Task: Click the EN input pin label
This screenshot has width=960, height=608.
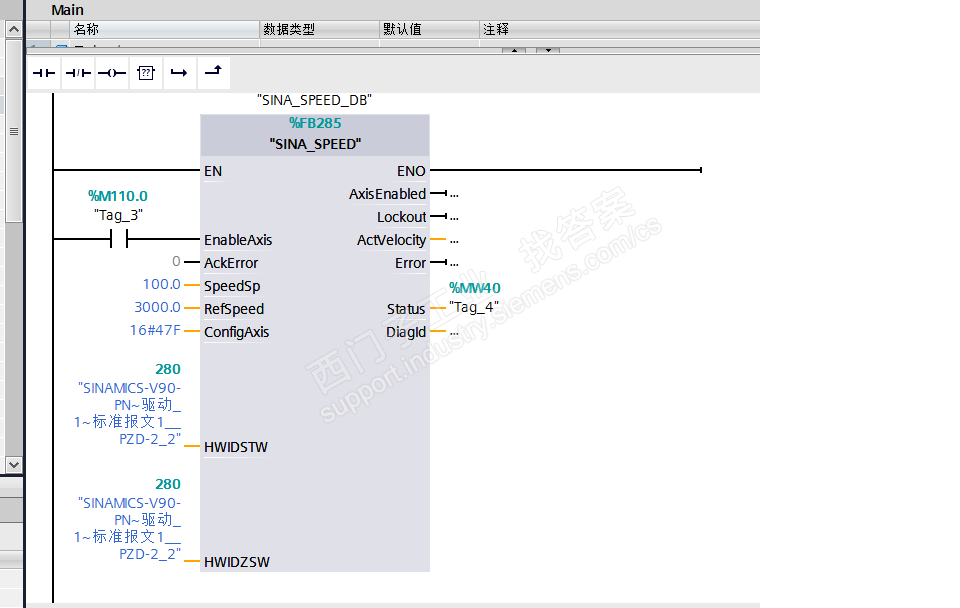Action: point(213,171)
